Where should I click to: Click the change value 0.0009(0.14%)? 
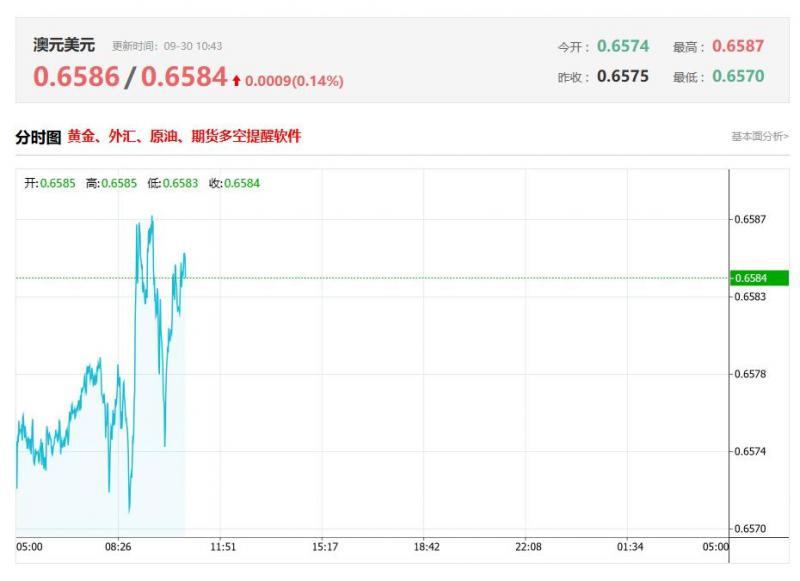click(294, 81)
